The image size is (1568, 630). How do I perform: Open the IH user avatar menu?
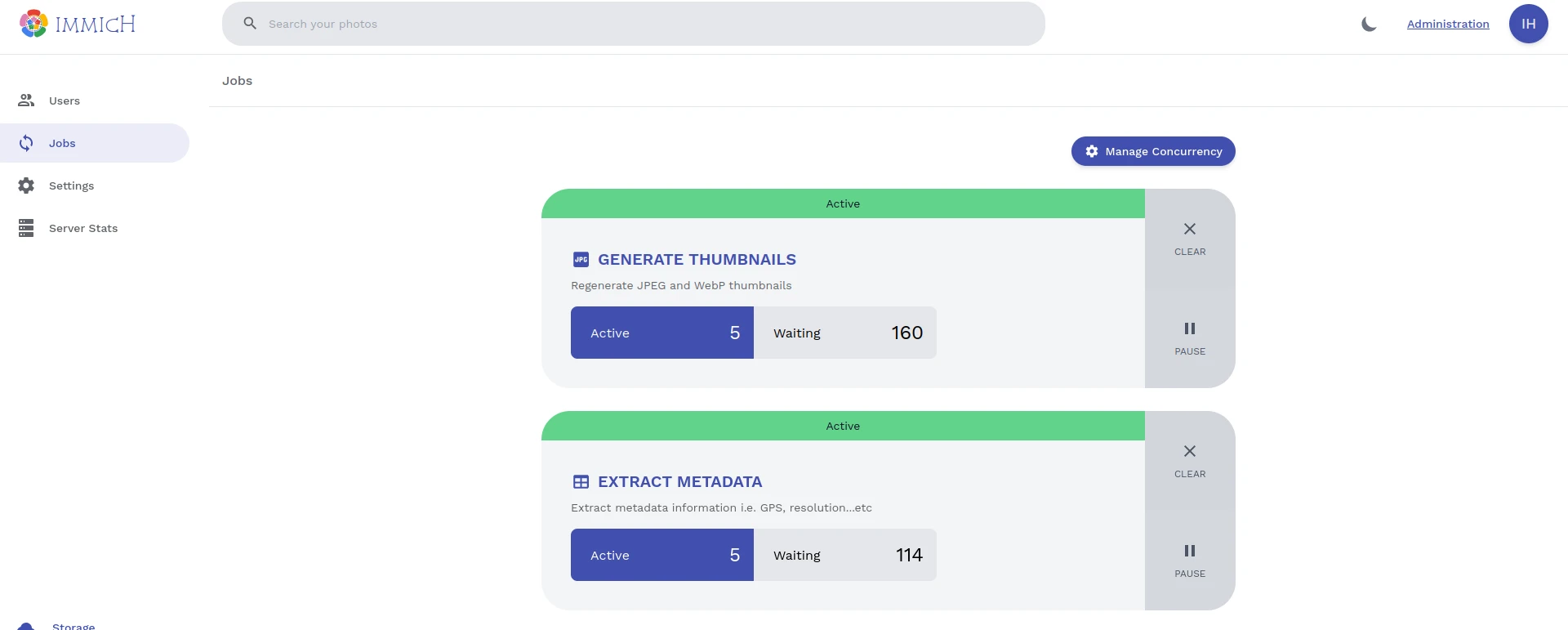click(1528, 24)
